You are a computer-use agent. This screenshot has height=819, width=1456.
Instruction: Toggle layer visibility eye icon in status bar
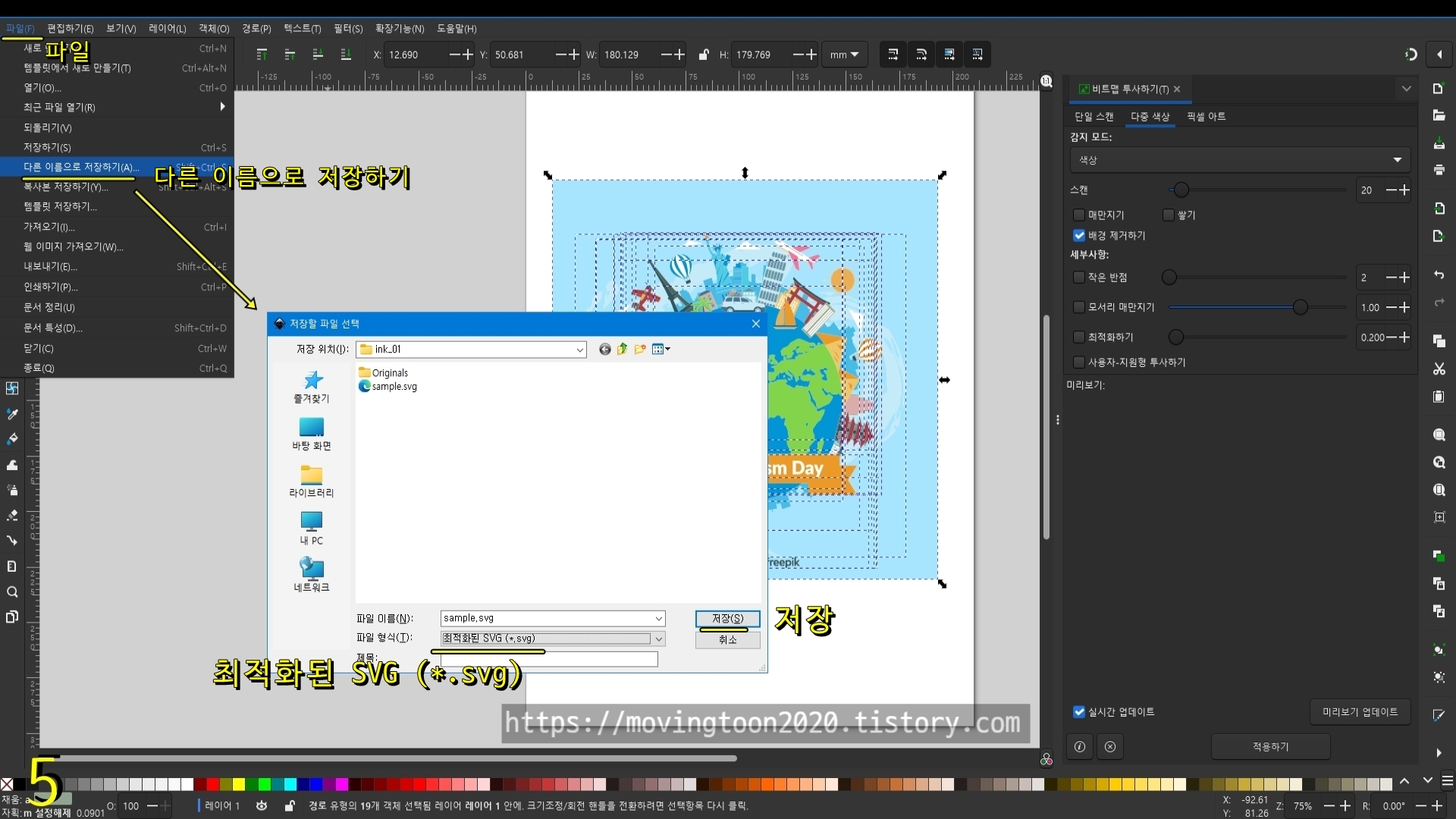[x=262, y=805]
